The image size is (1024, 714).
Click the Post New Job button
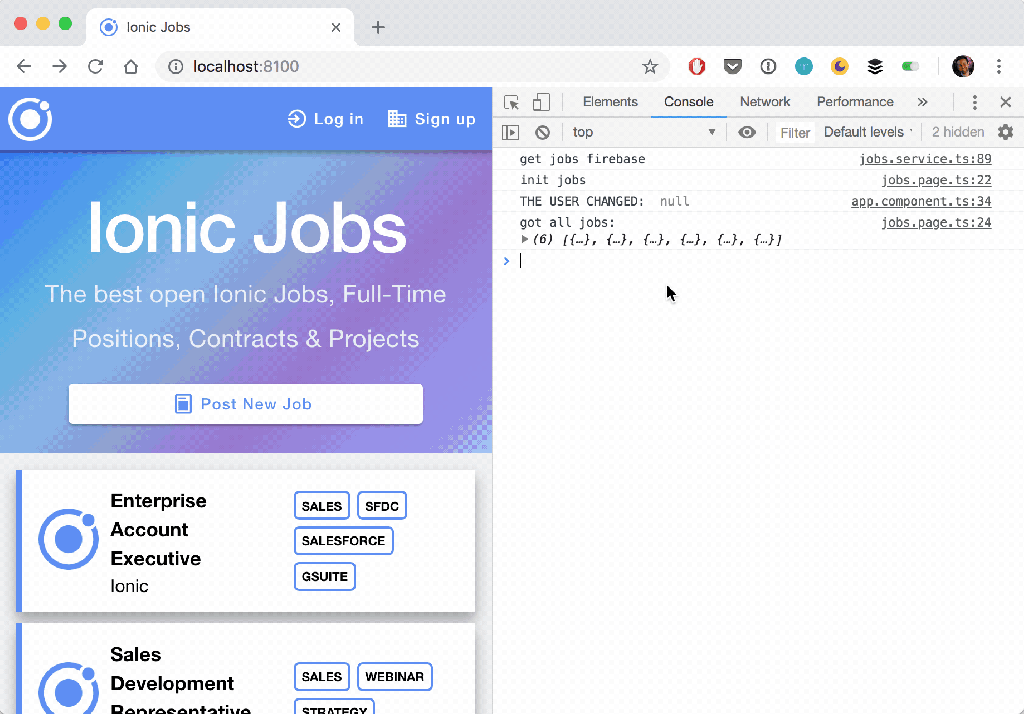tap(246, 404)
